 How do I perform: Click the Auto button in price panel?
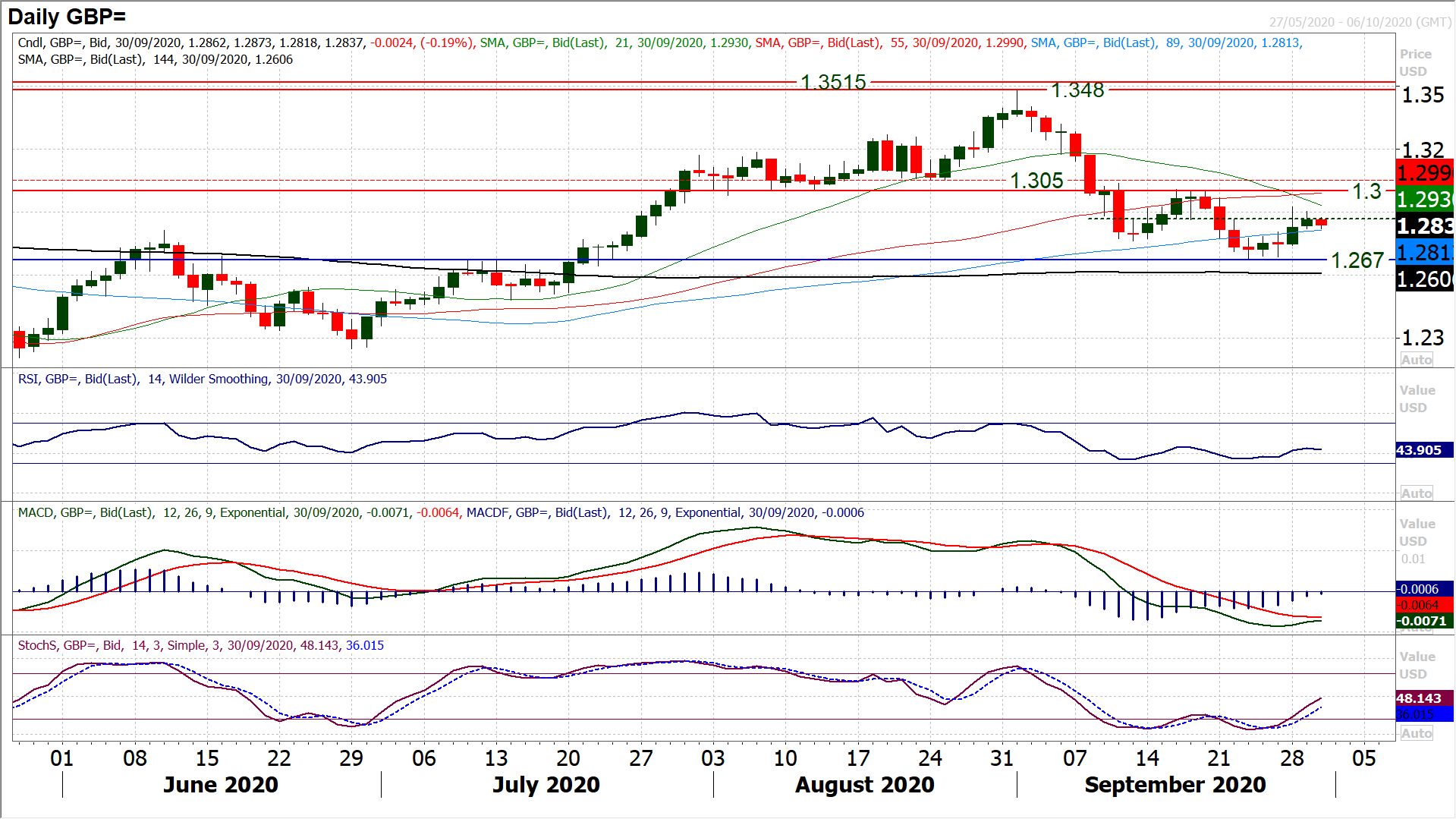pos(1416,360)
